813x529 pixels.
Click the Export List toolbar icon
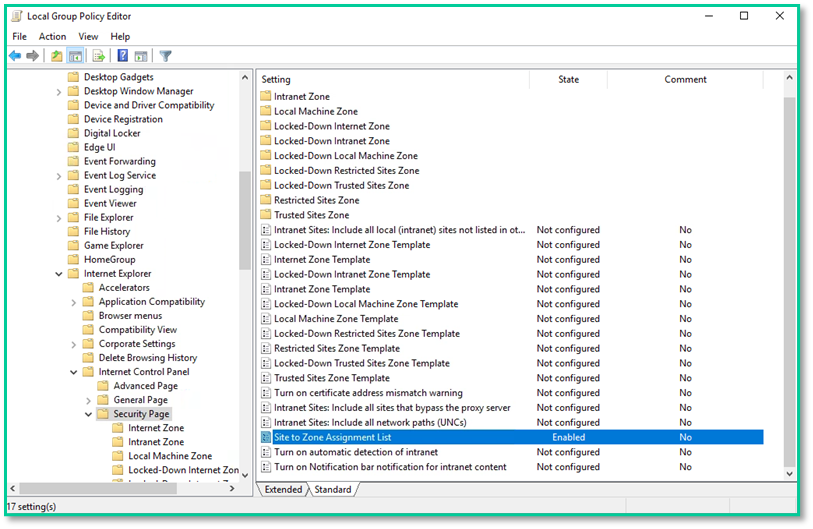point(98,56)
